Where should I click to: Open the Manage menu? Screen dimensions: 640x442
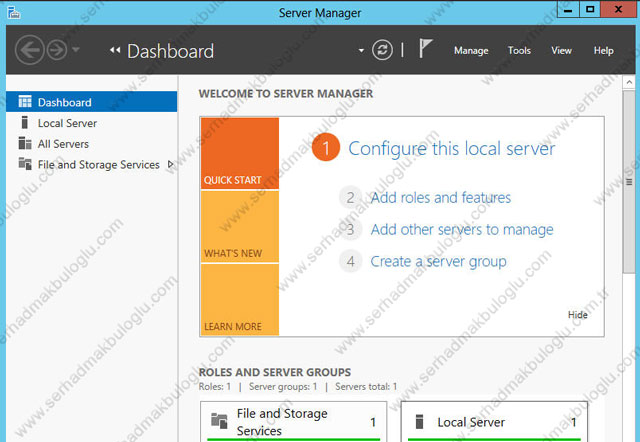click(x=471, y=51)
